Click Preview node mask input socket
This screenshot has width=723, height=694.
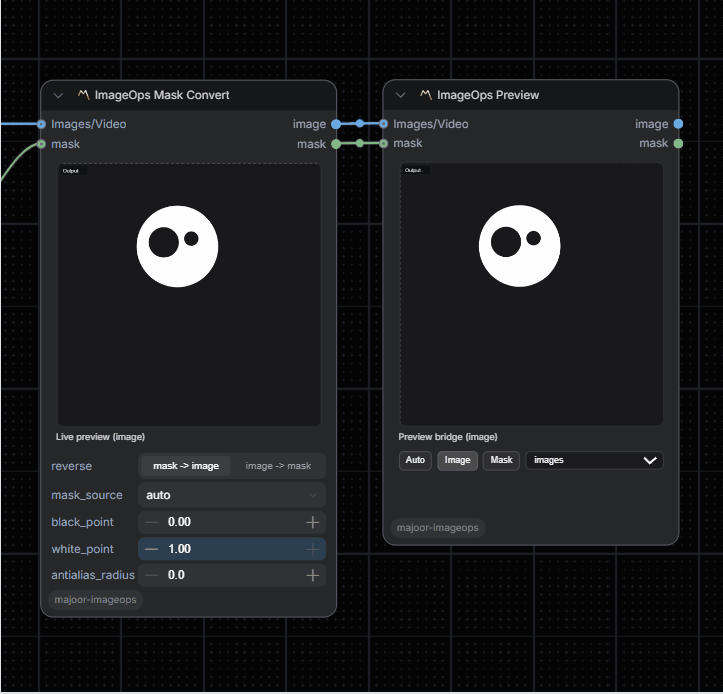click(384, 143)
